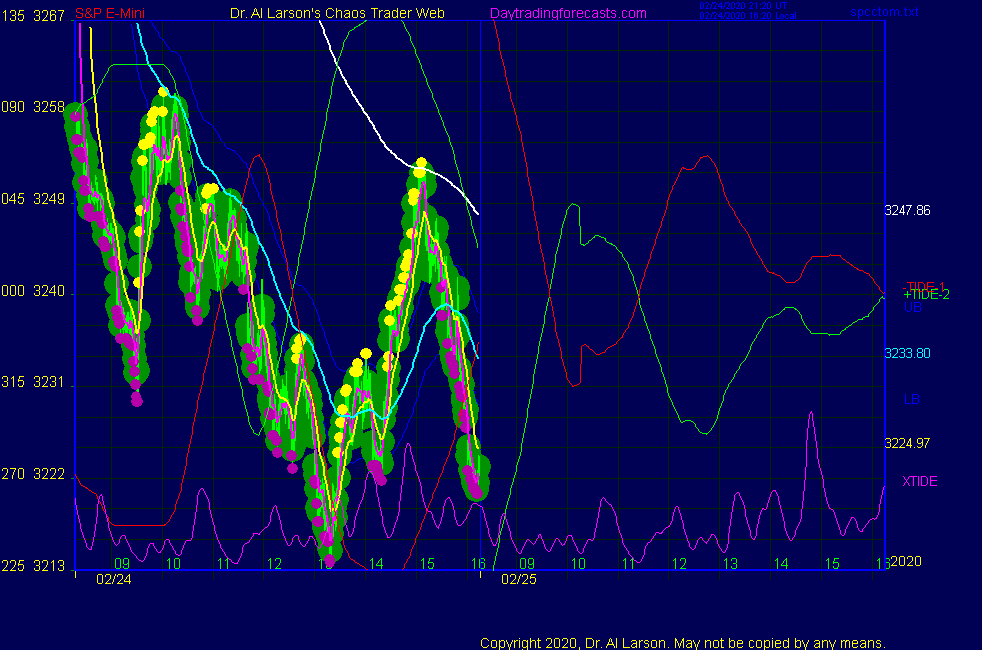Select the 02/24 date marker
This screenshot has height=650, width=982.
[112, 579]
